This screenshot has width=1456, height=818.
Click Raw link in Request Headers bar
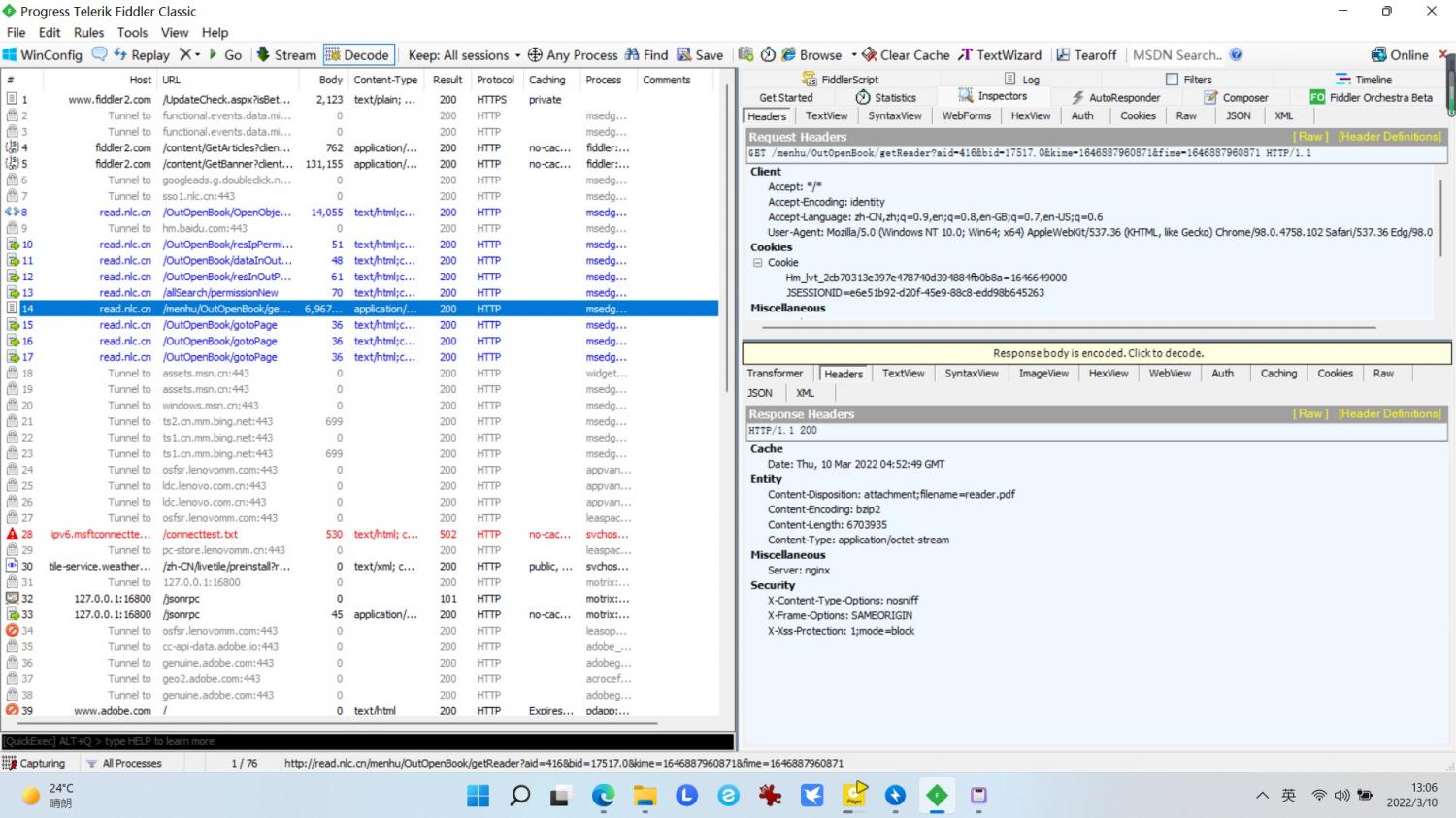coord(1310,137)
